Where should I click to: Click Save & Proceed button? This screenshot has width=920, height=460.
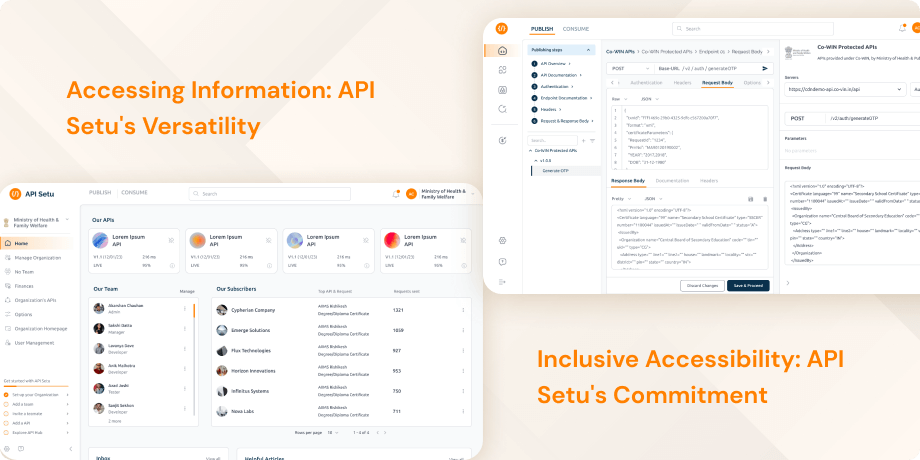(x=748, y=285)
